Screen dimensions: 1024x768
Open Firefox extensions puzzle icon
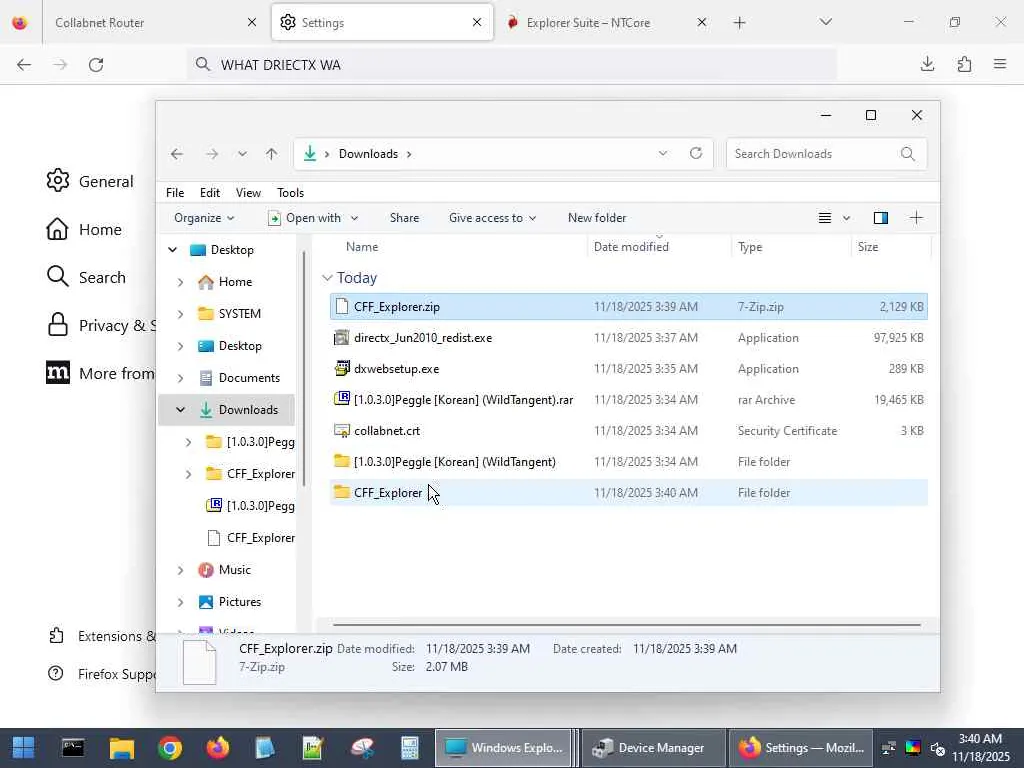(964, 64)
